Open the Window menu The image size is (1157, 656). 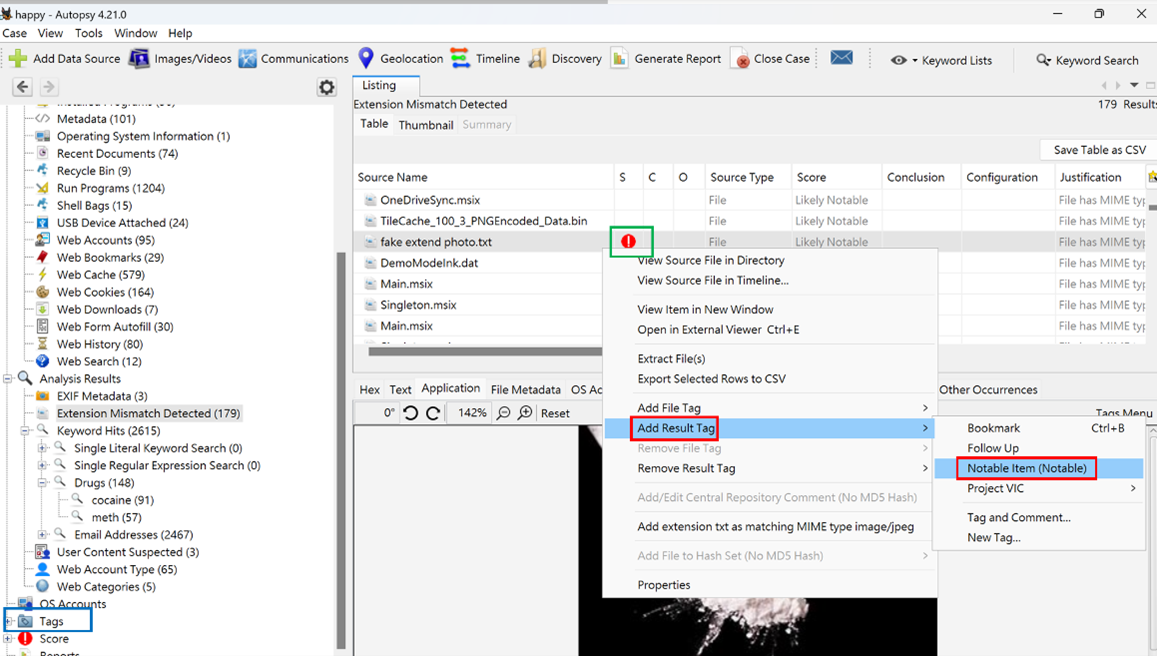pyautogui.click(x=136, y=33)
